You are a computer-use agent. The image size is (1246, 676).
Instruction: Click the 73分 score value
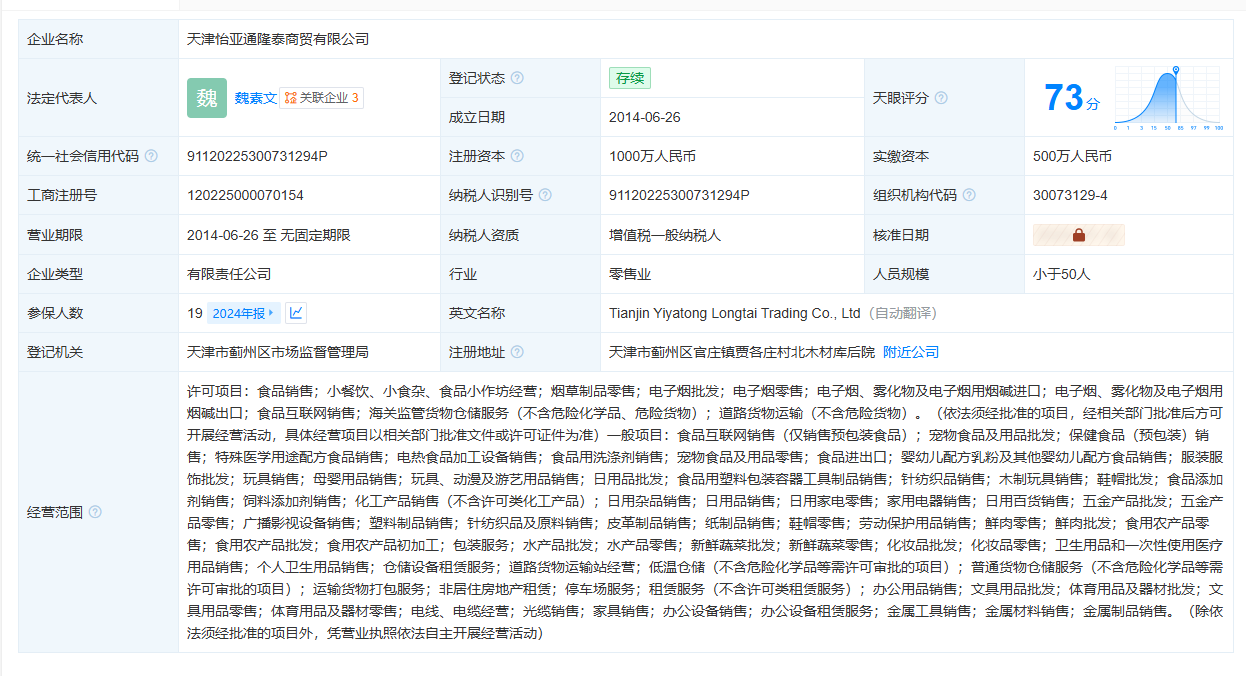click(1071, 98)
